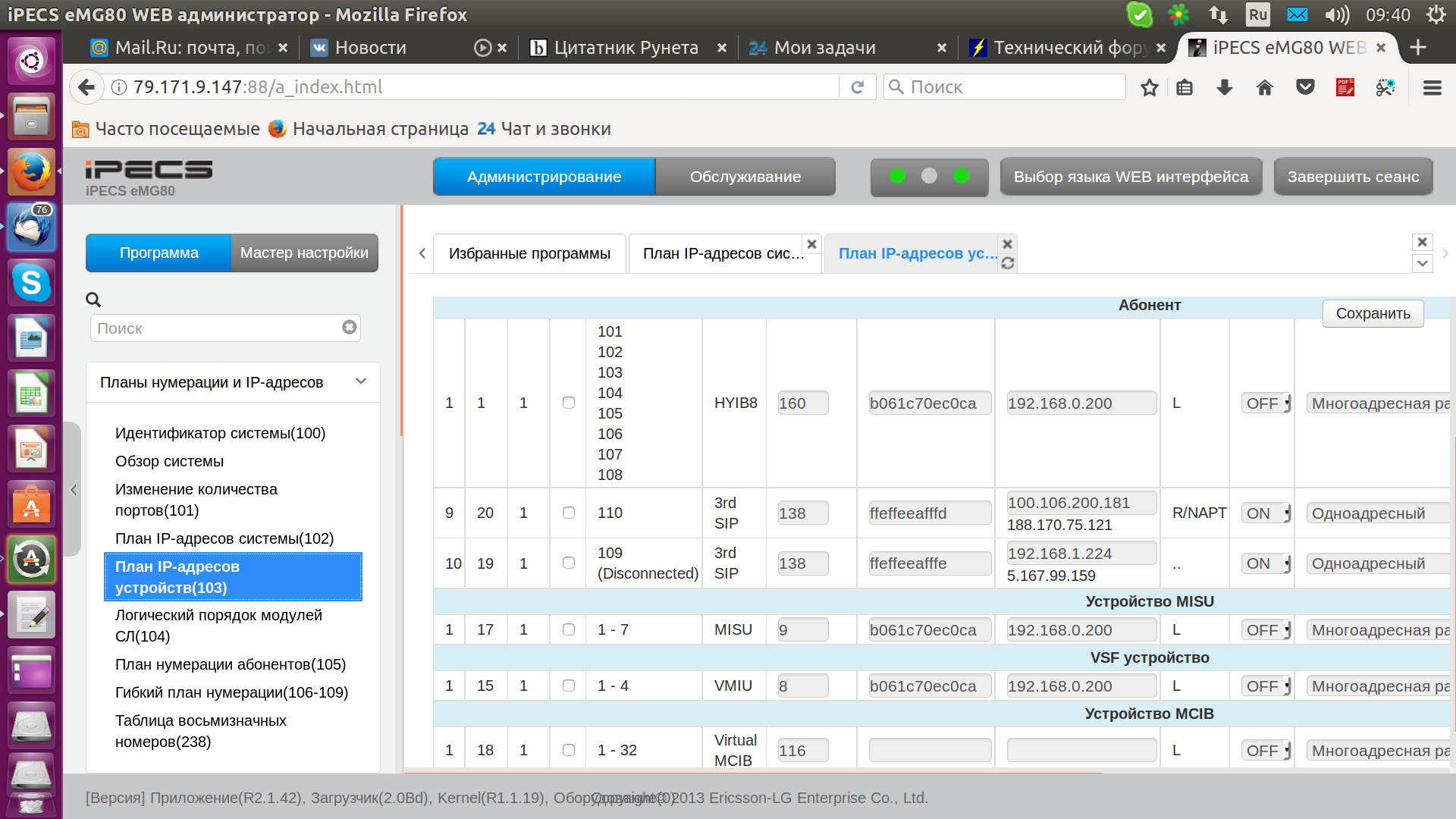Screen dimensions: 1456x819
Task: Open the Мастер настройки tab
Action: 304,253
